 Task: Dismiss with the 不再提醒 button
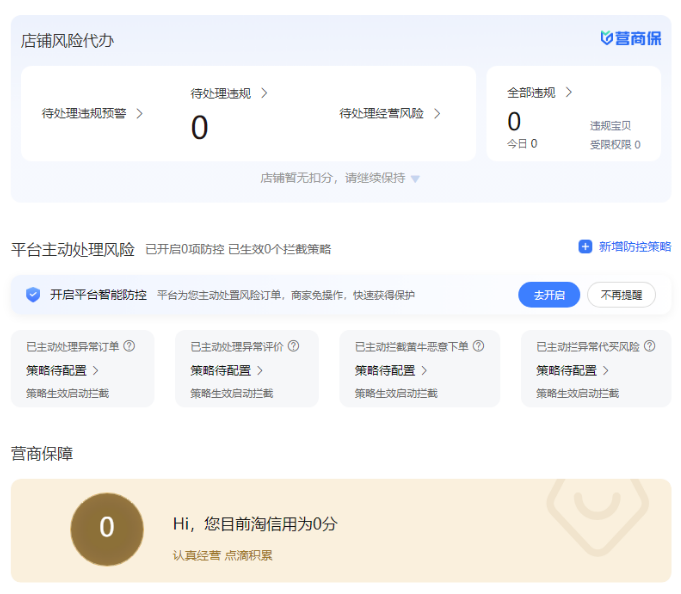[x=621, y=295]
